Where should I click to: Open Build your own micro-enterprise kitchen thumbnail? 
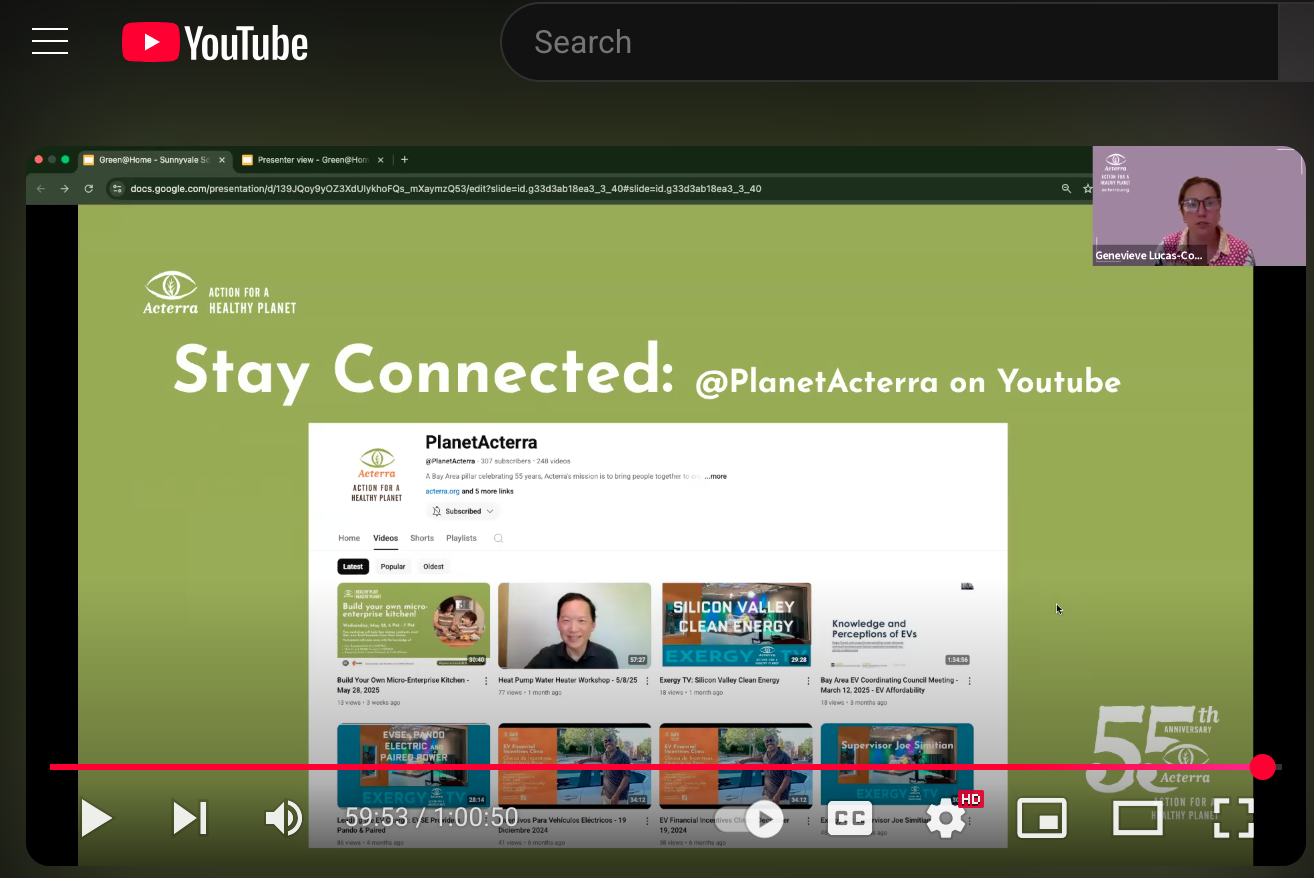pos(414,625)
